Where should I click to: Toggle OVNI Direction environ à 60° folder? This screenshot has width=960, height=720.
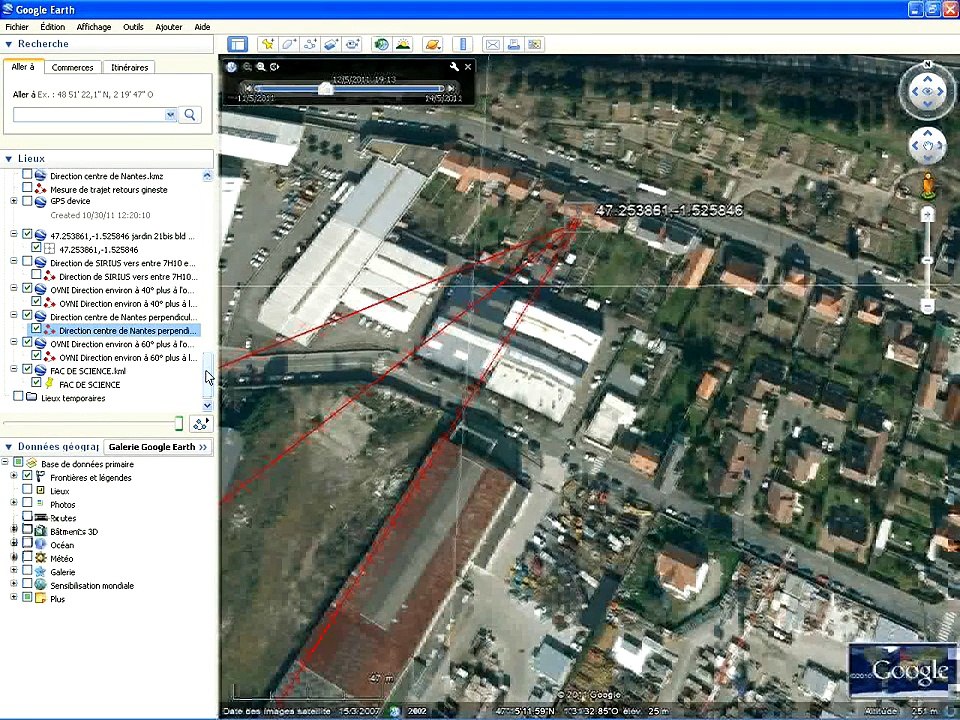(27, 342)
